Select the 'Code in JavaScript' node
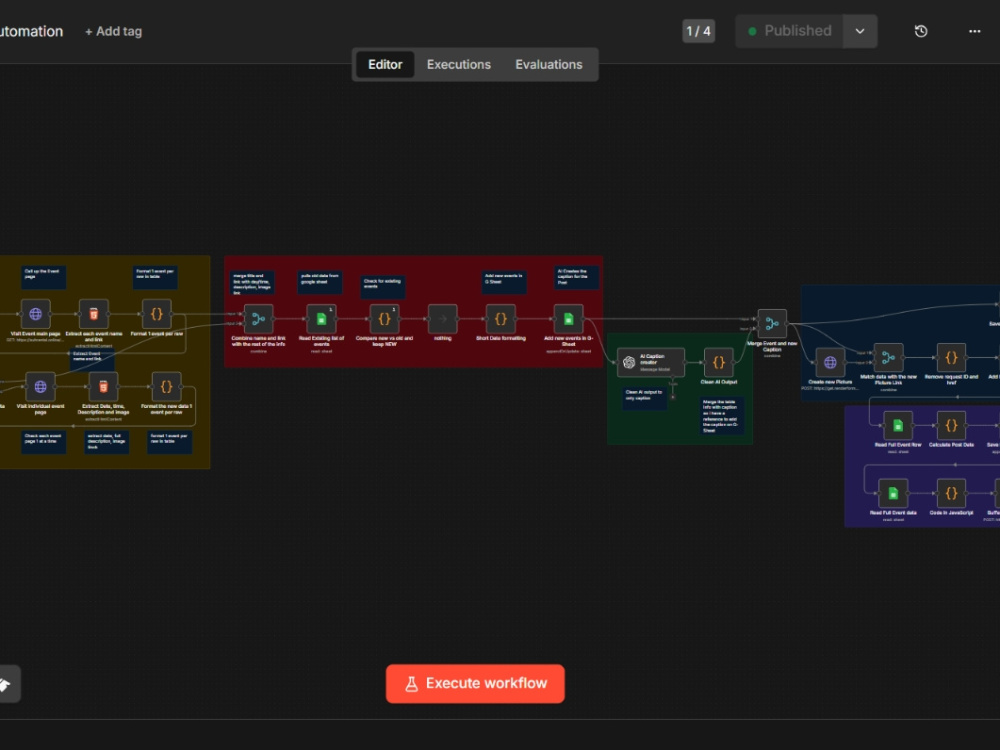1000x750 pixels. 951,493
